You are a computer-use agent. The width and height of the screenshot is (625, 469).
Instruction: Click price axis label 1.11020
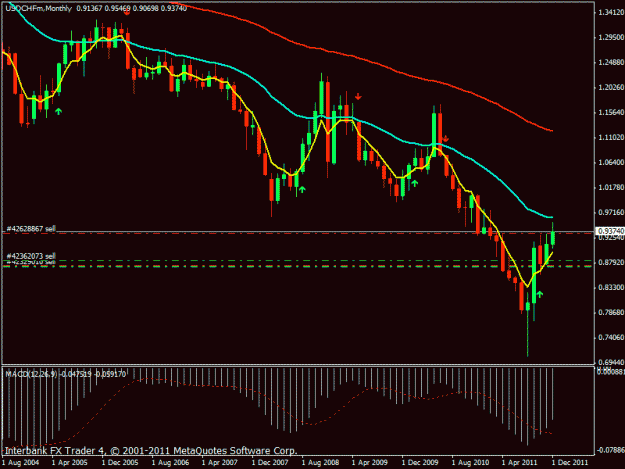point(611,137)
